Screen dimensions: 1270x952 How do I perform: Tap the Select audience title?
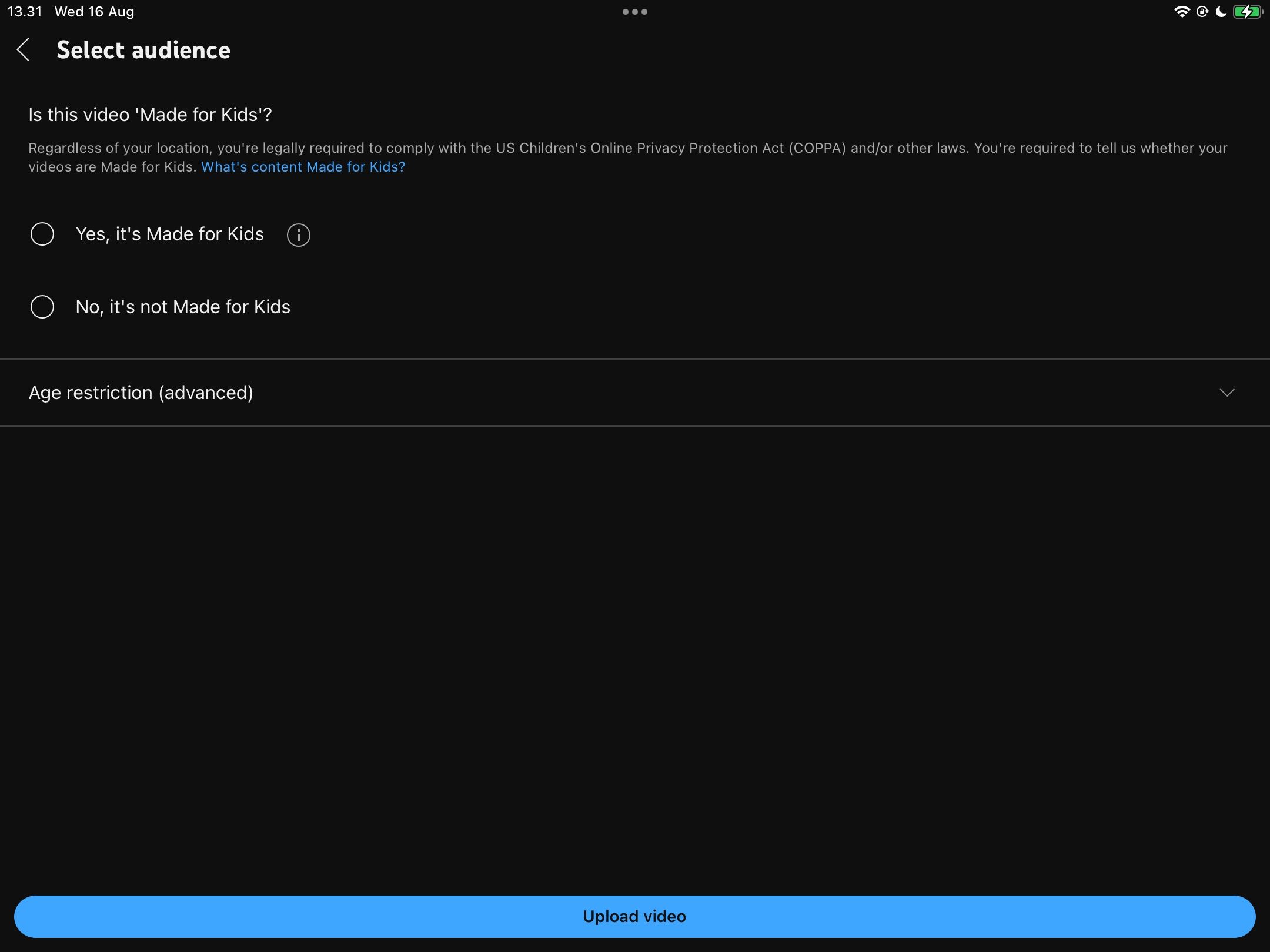point(143,50)
